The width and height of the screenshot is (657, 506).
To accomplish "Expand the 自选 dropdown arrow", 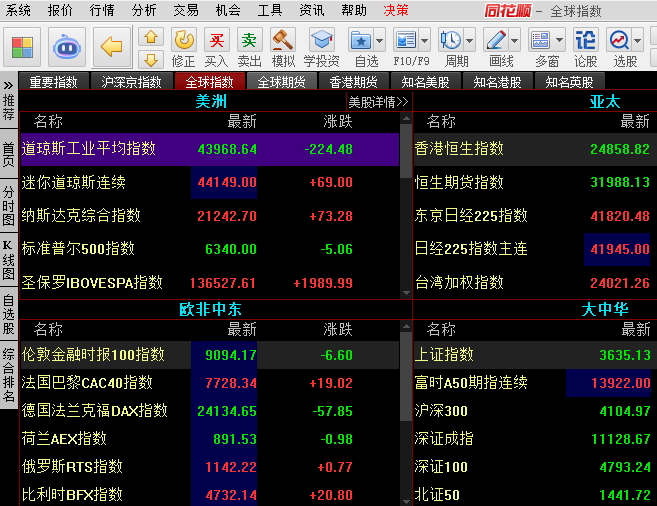I will (x=380, y=41).
